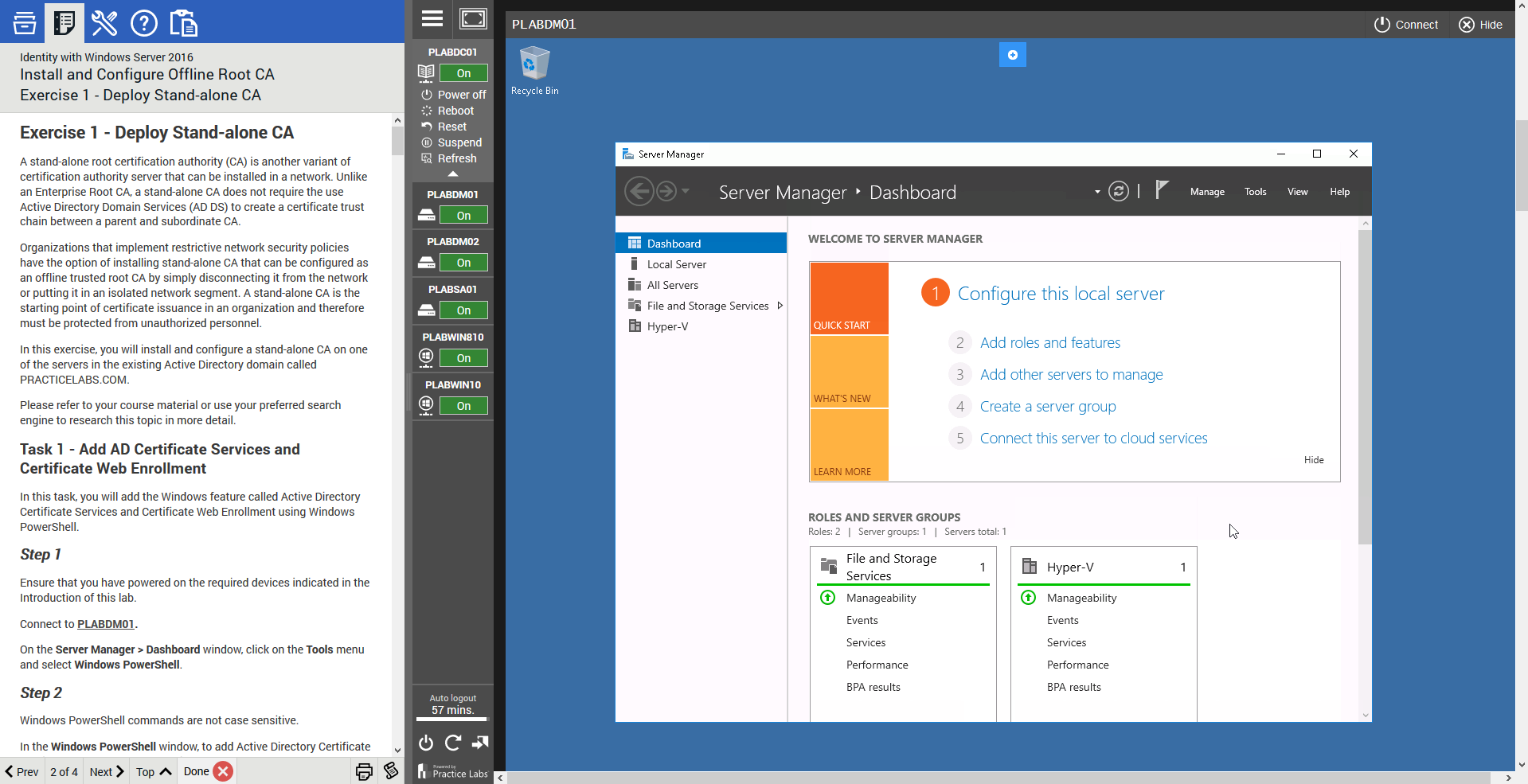The width and height of the screenshot is (1528, 784).
Task: Collapse the PLABDC01 power options arrow
Action: pyautogui.click(x=453, y=174)
